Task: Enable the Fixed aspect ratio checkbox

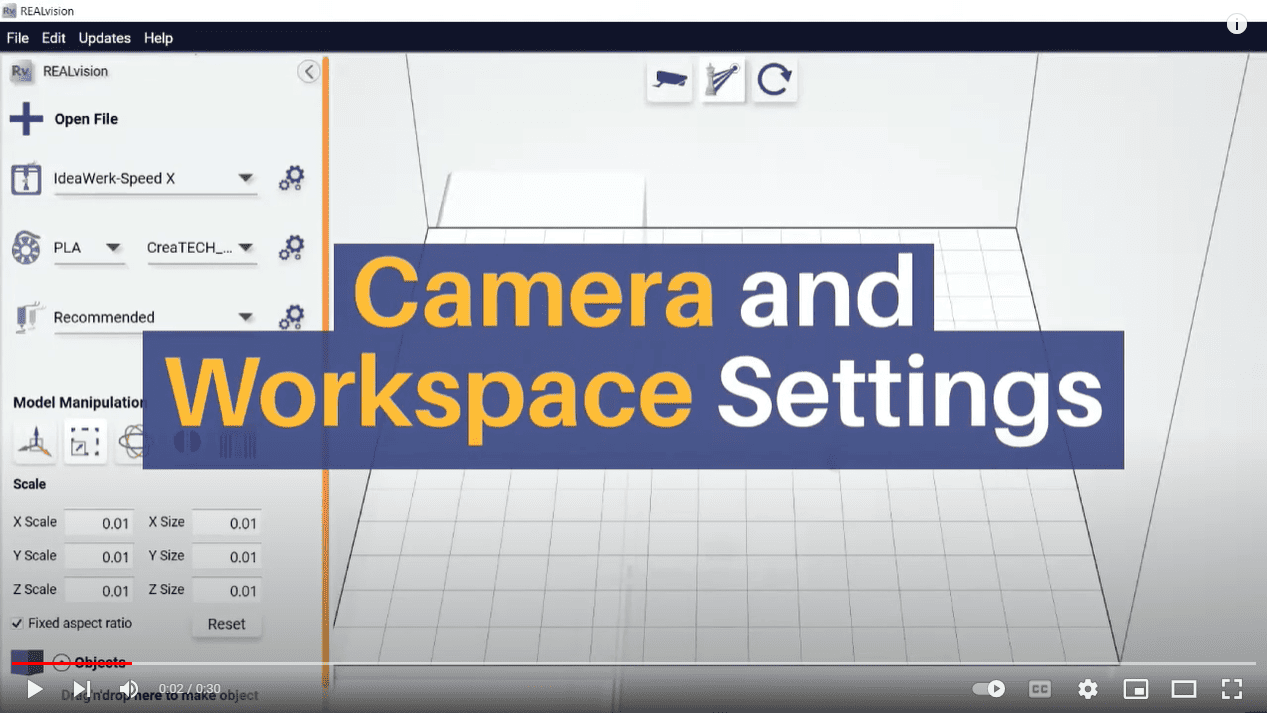Action: pos(18,623)
